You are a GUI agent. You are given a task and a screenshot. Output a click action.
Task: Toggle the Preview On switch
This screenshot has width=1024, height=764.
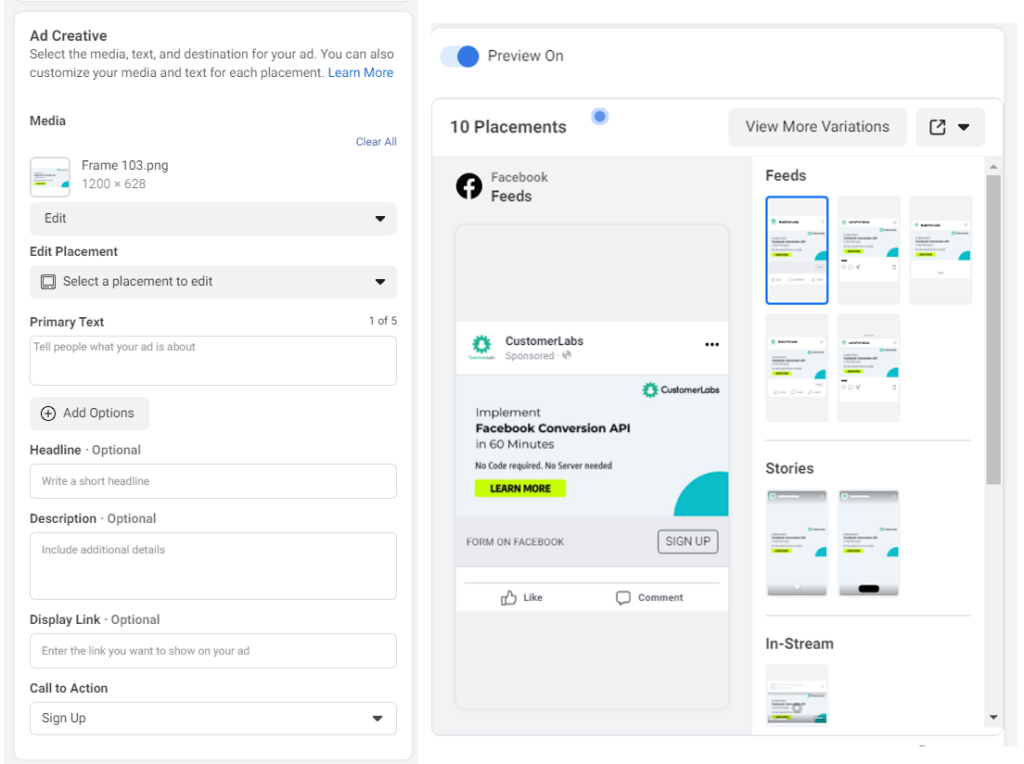tap(460, 56)
